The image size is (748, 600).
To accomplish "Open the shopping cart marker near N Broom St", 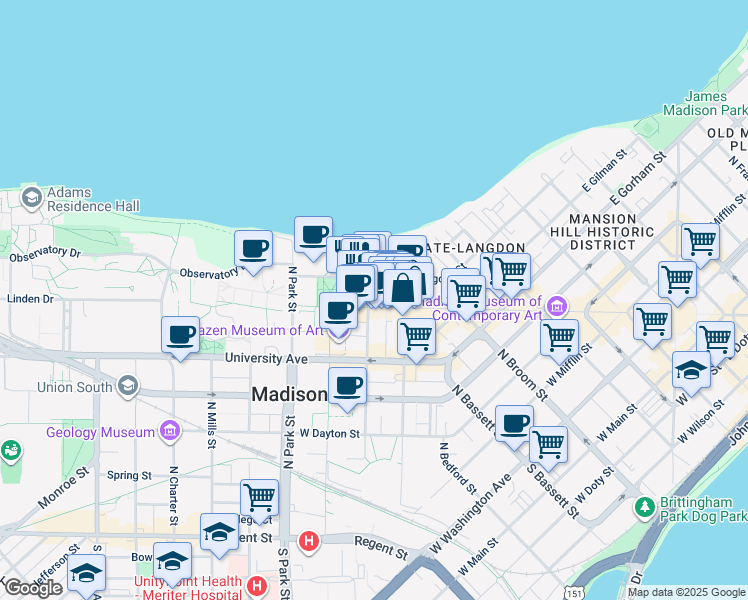I will (x=559, y=337).
